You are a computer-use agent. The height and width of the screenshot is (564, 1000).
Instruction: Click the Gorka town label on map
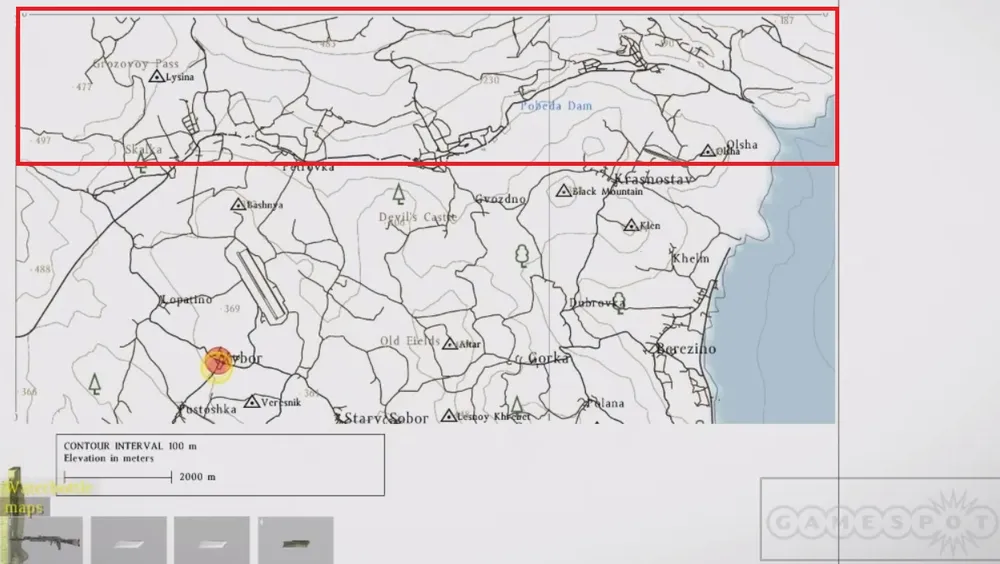point(548,358)
